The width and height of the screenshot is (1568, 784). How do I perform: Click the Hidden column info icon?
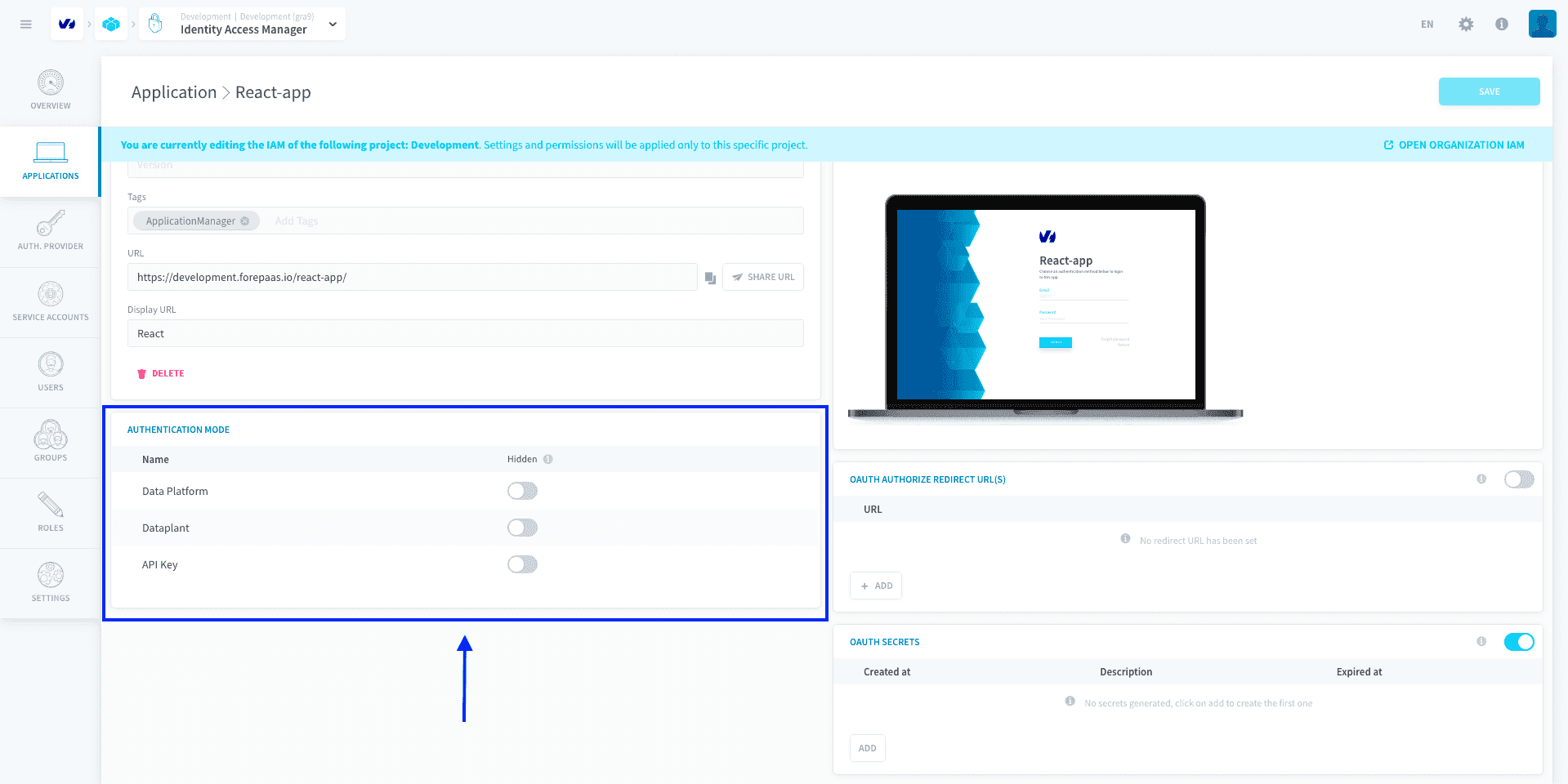548,459
